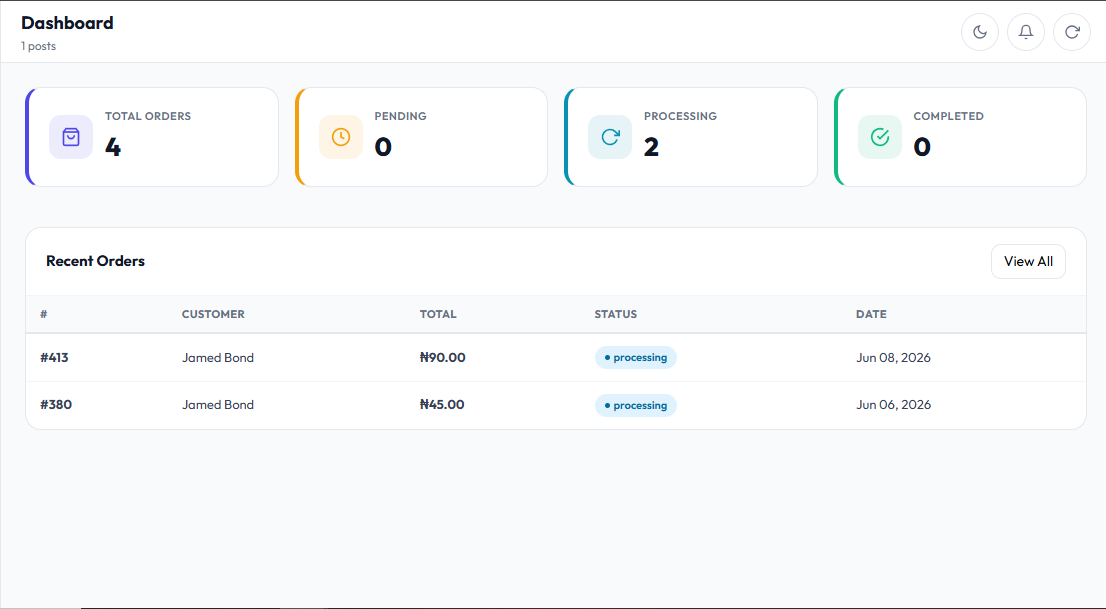Click the TOTAL ORDERS label
This screenshot has width=1106, height=609.
click(148, 116)
